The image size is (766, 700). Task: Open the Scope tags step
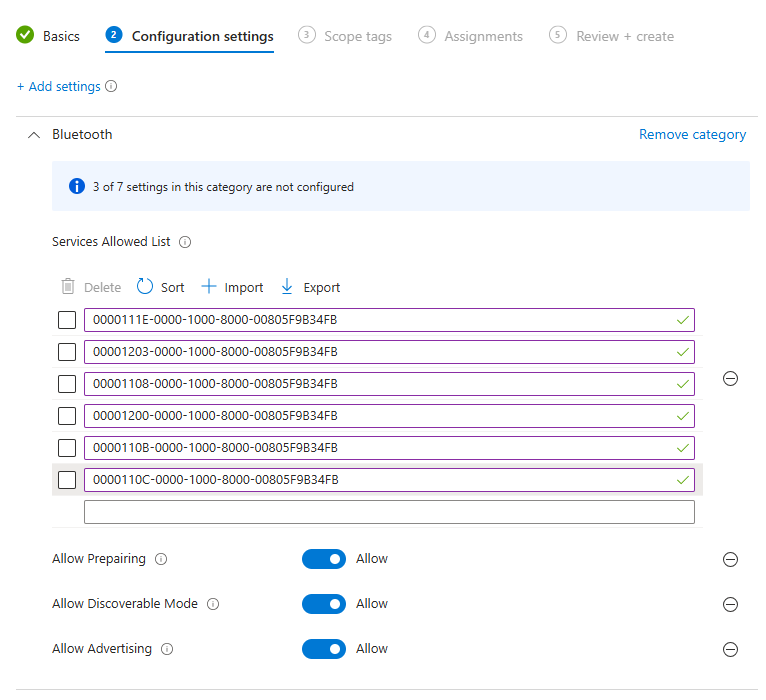tap(345, 36)
